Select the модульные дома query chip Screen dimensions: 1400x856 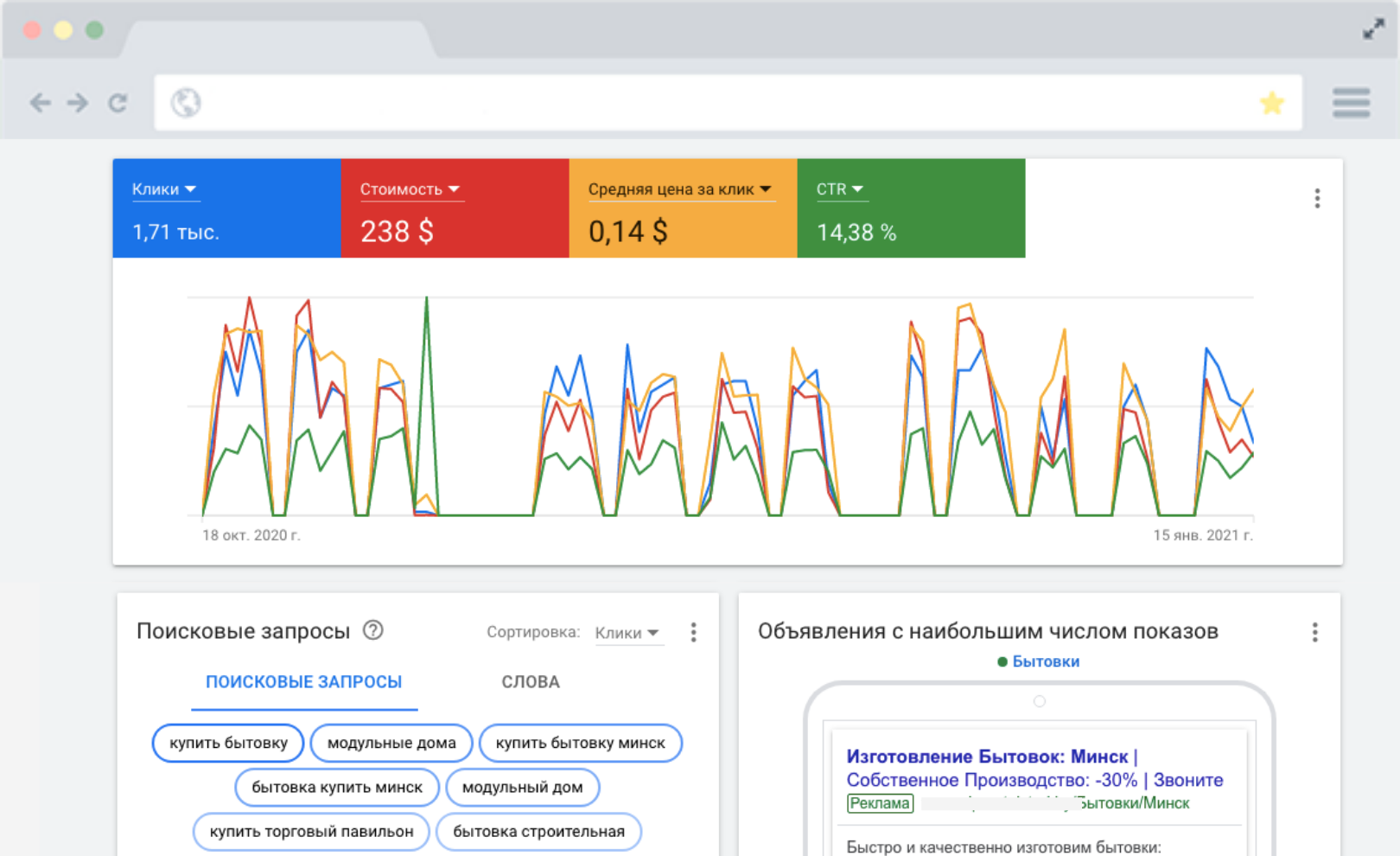click(x=391, y=743)
